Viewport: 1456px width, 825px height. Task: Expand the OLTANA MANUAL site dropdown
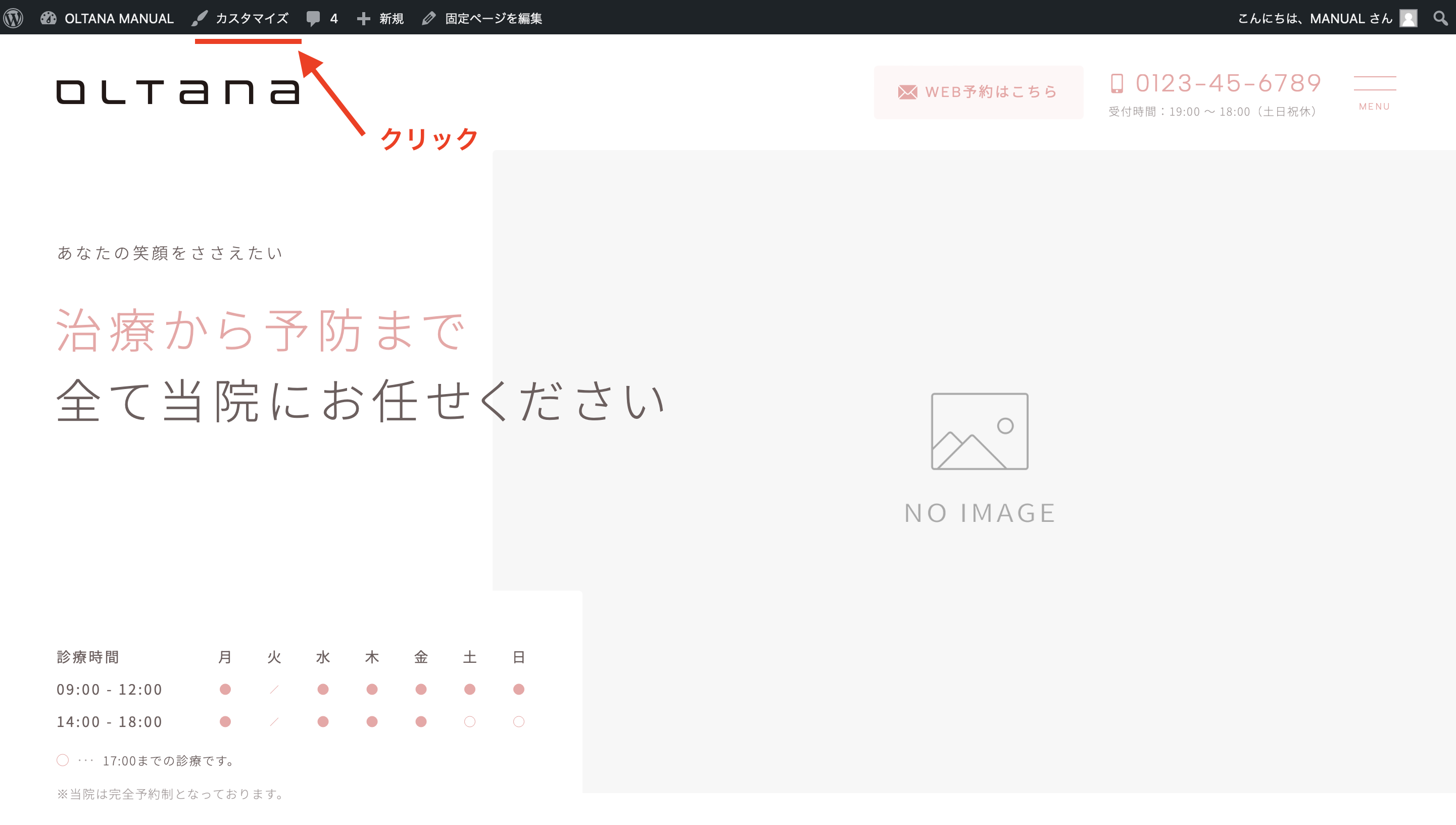coord(119,18)
